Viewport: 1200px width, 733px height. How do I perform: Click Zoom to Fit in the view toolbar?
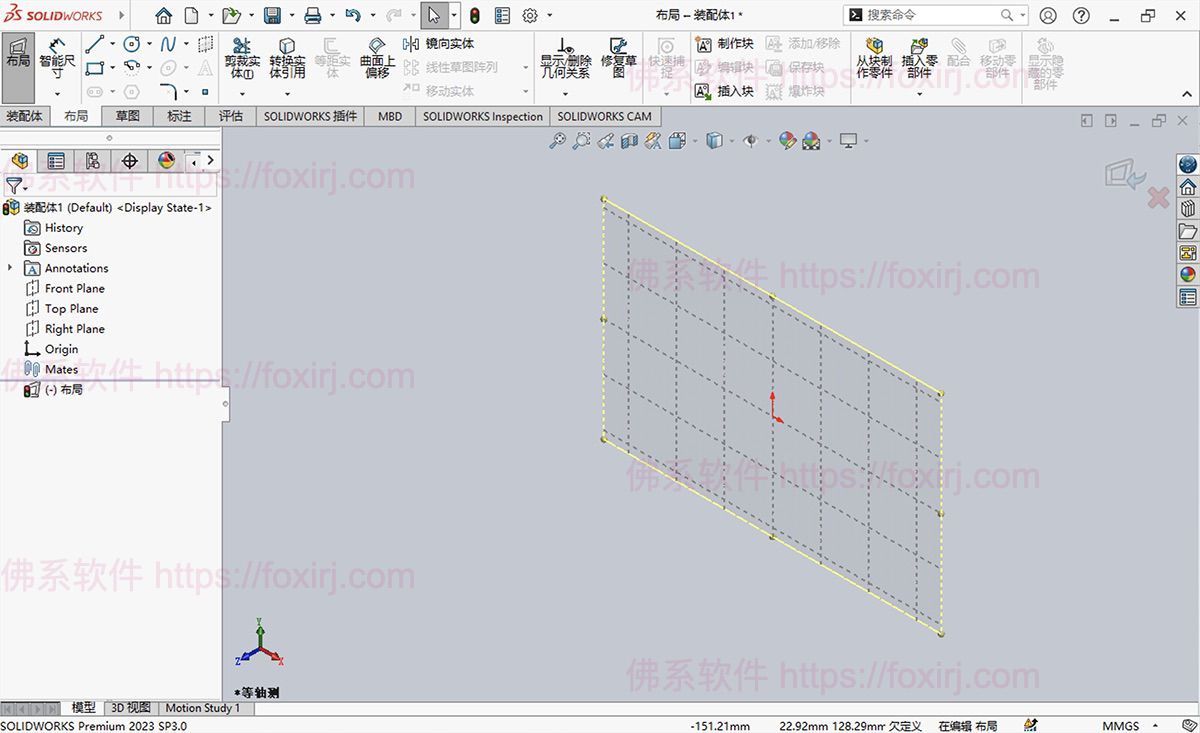click(558, 141)
